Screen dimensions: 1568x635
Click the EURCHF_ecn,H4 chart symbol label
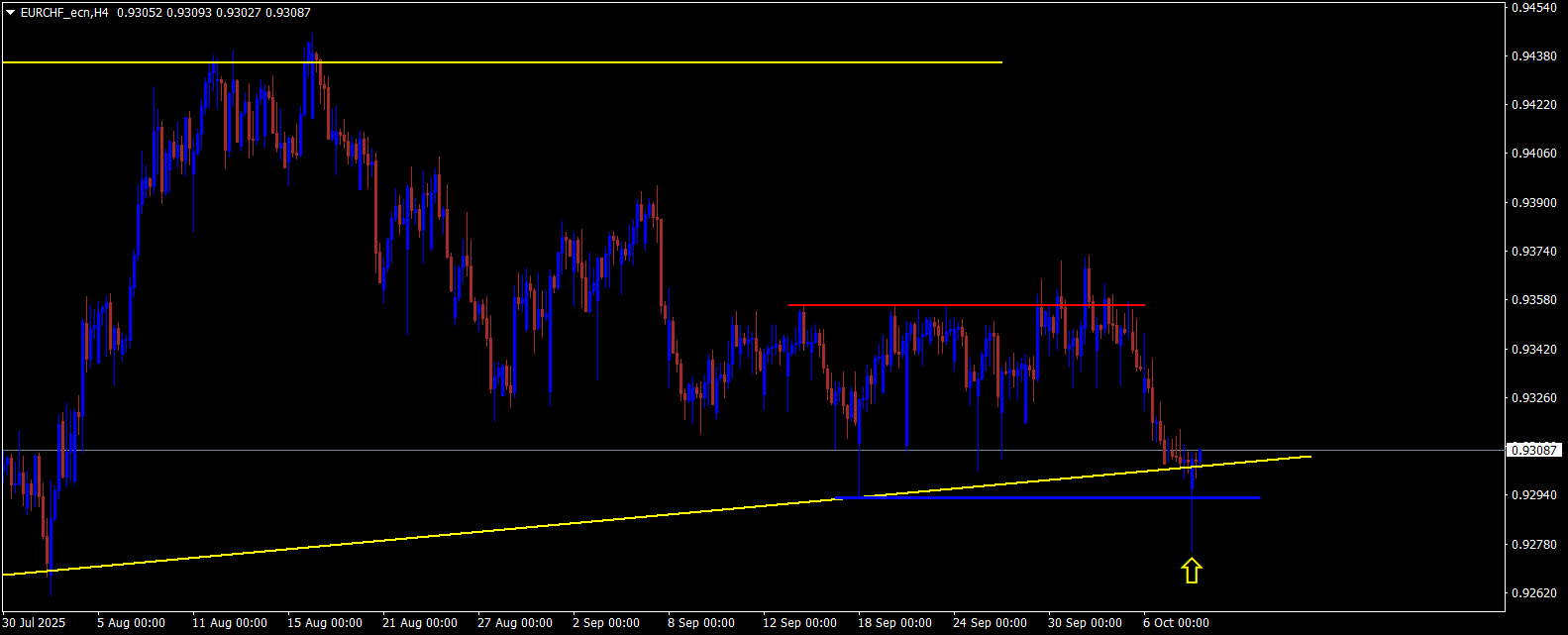pyautogui.click(x=64, y=13)
